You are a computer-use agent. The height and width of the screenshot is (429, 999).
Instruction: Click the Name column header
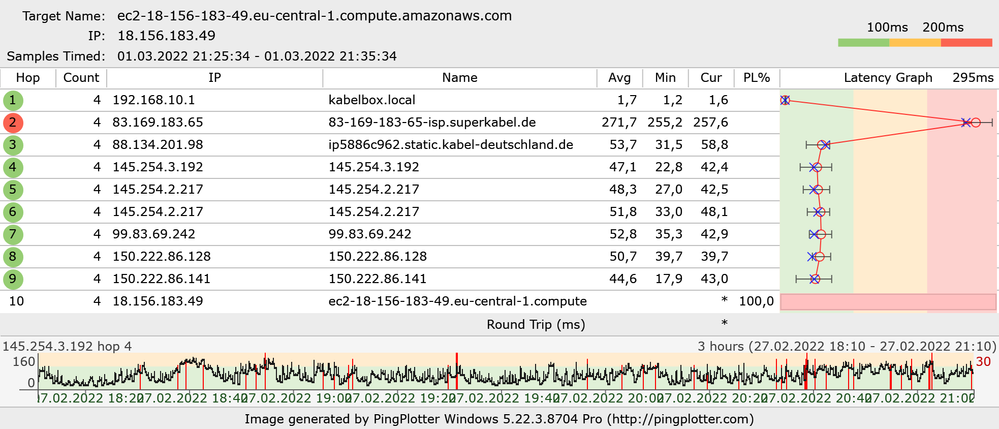[460, 78]
